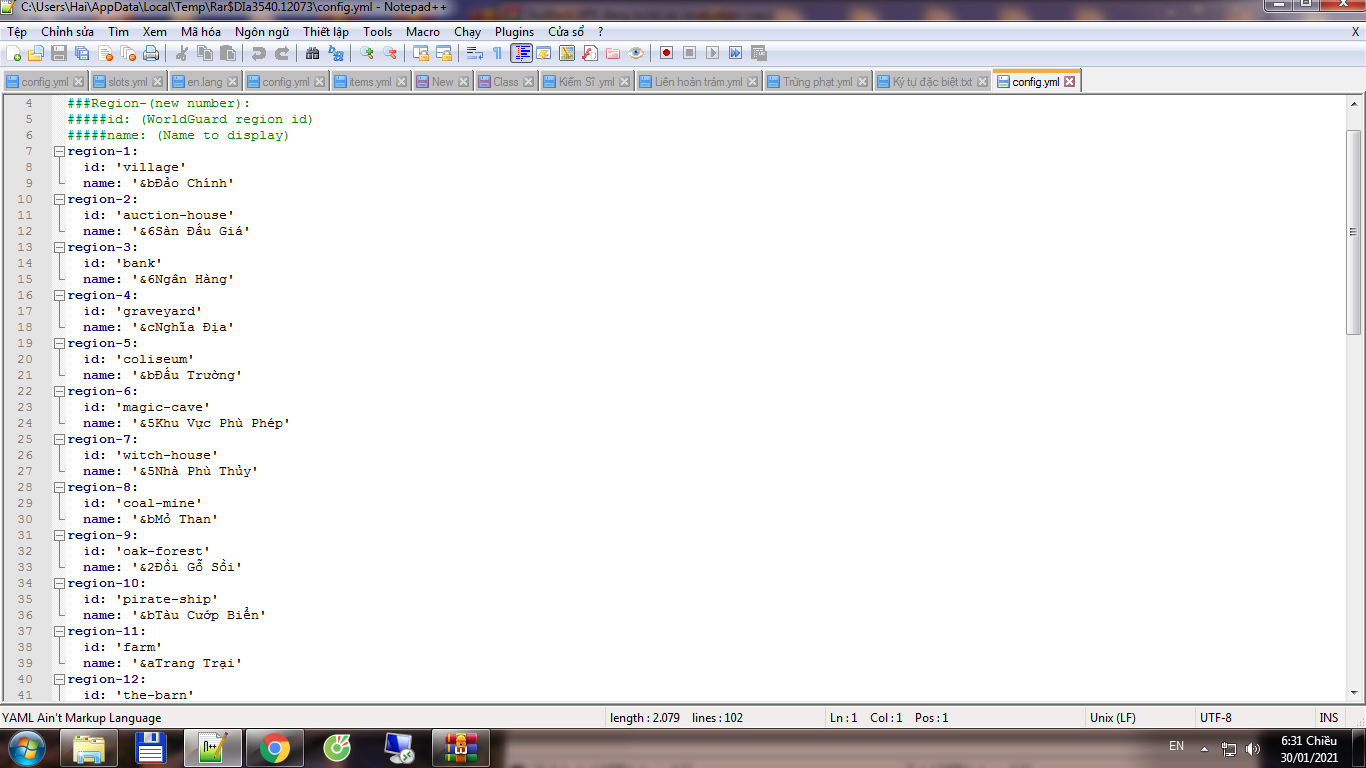Collapse the region-10 fold marker
Screen dimensions: 1366x768
[59, 583]
